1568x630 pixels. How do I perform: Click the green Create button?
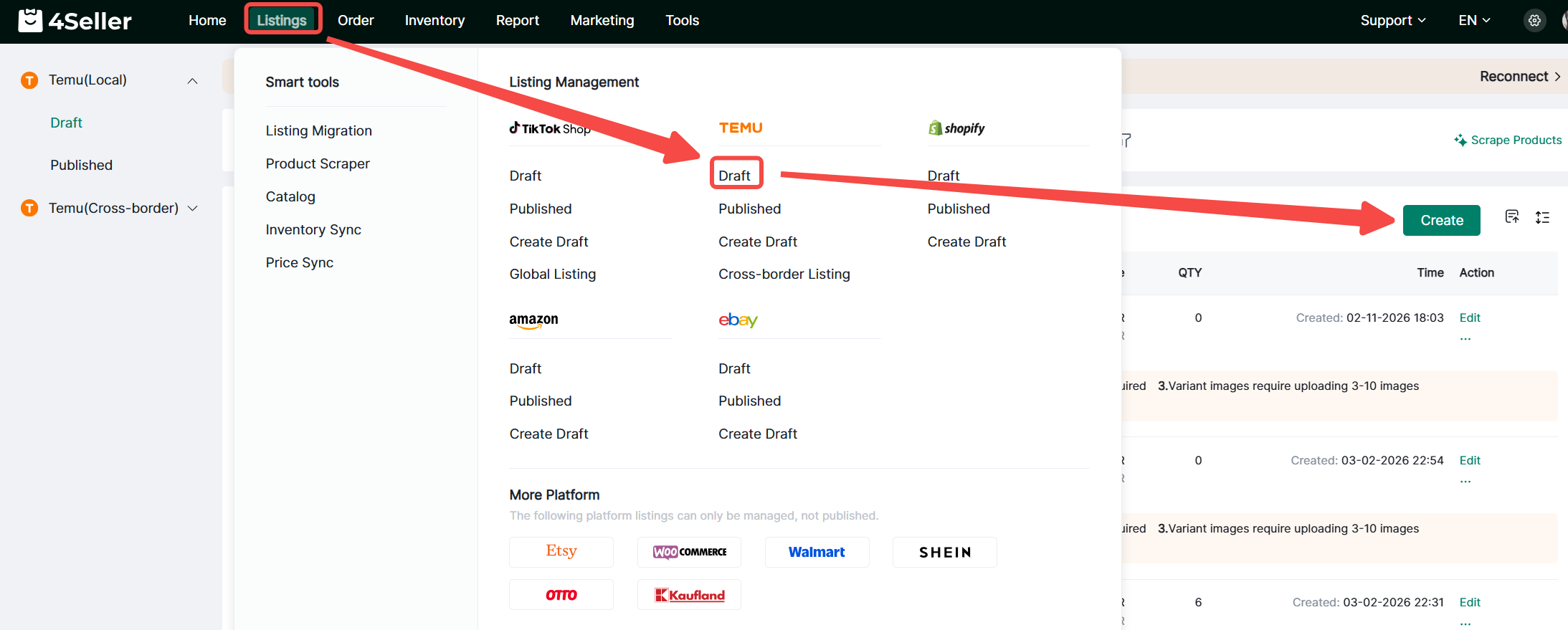click(x=1441, y=220)
